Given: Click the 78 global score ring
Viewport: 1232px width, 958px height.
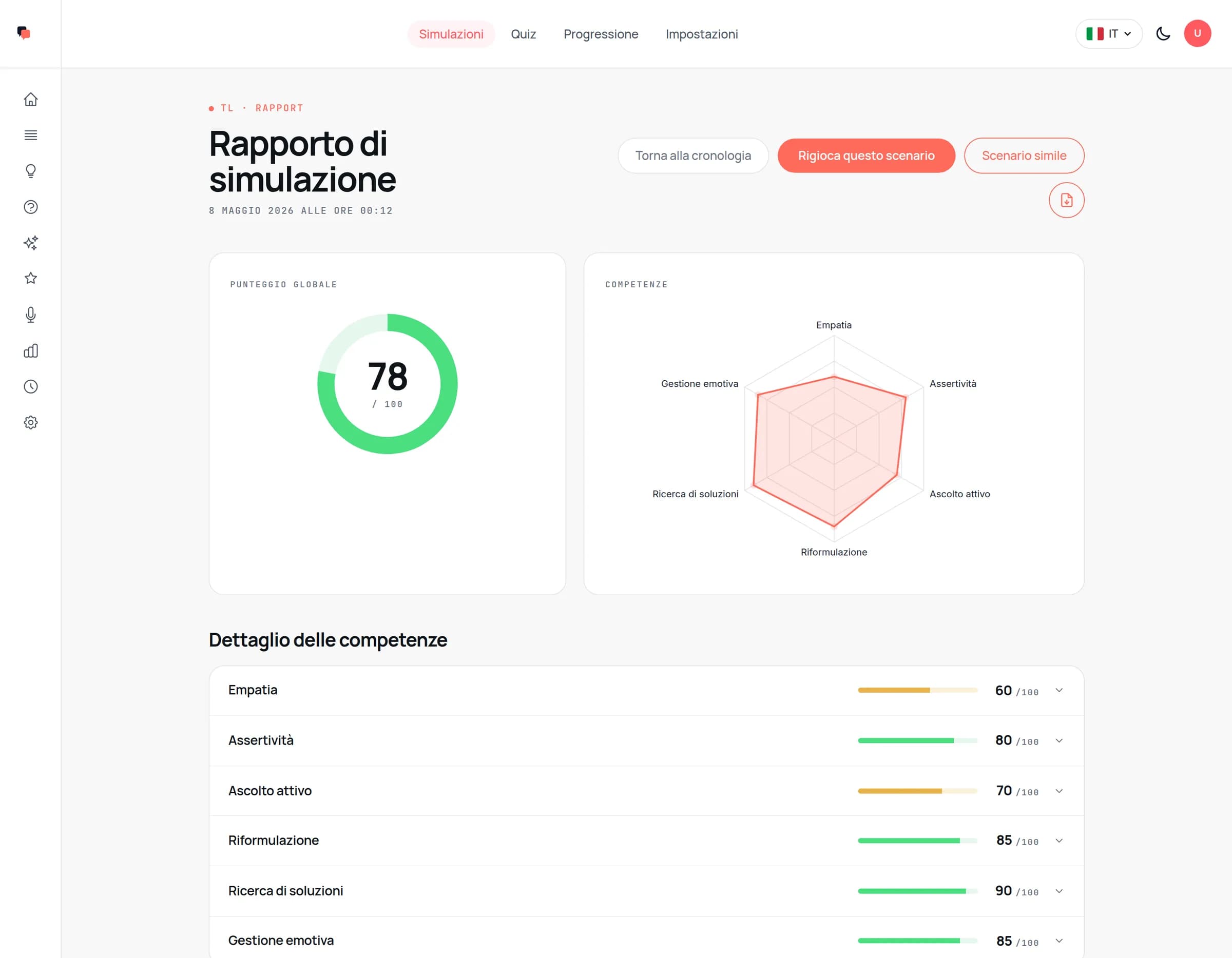Looking at the screenshot, I should tap(388, 384).
